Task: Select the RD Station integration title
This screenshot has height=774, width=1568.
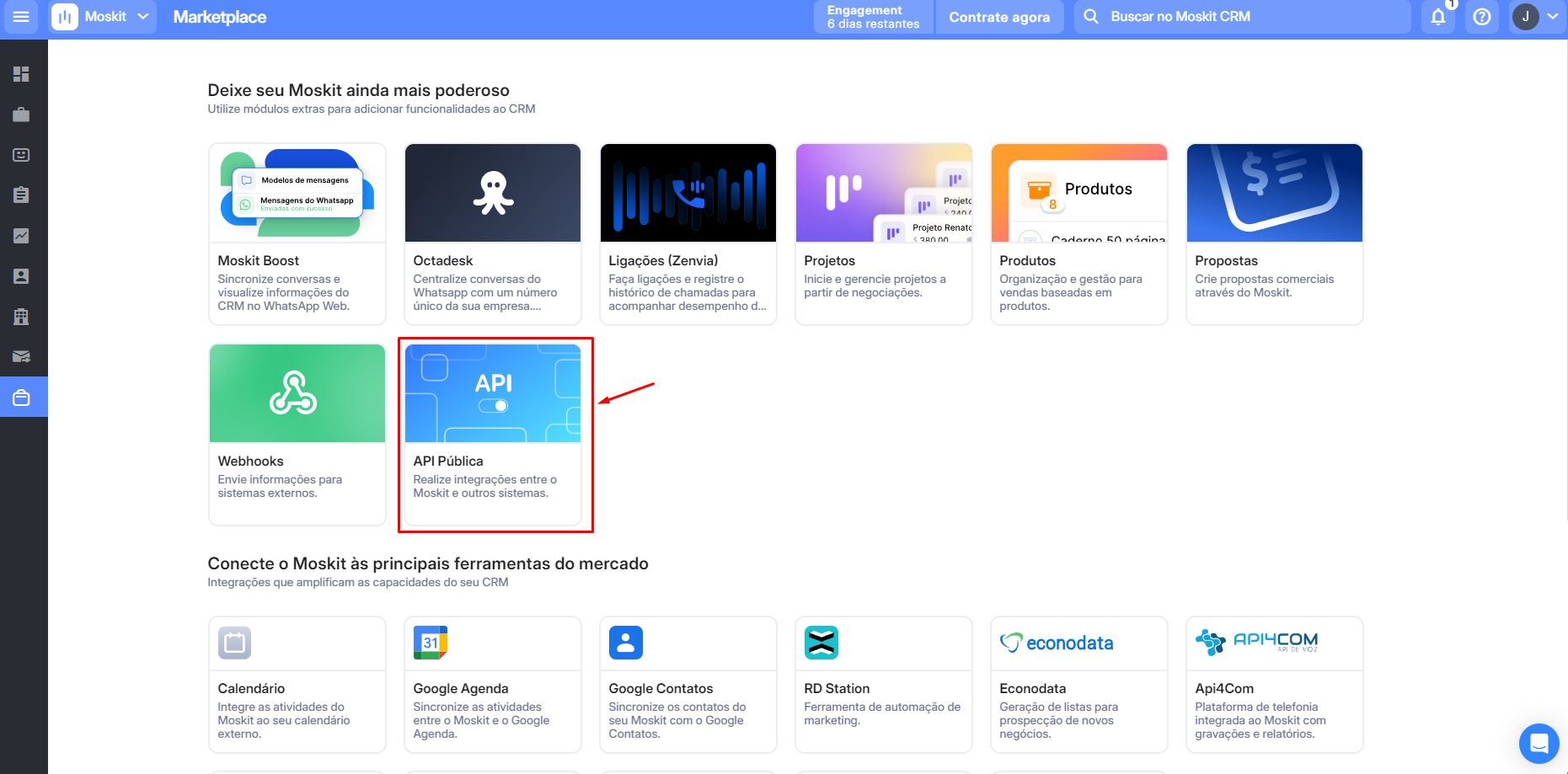Action: coord(837,689)
